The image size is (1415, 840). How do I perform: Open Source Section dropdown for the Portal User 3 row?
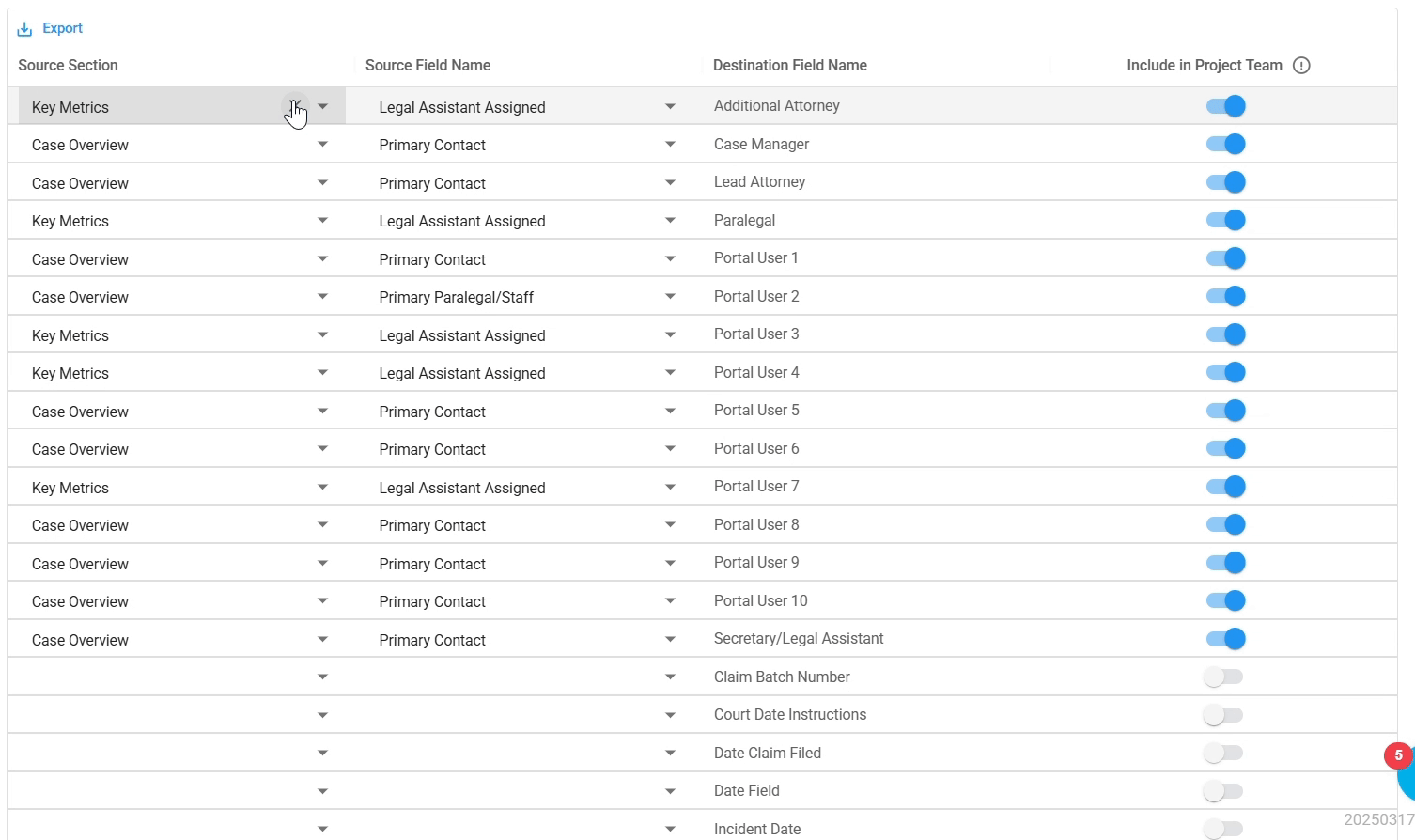pyautogui.click(x=323, y=334)
